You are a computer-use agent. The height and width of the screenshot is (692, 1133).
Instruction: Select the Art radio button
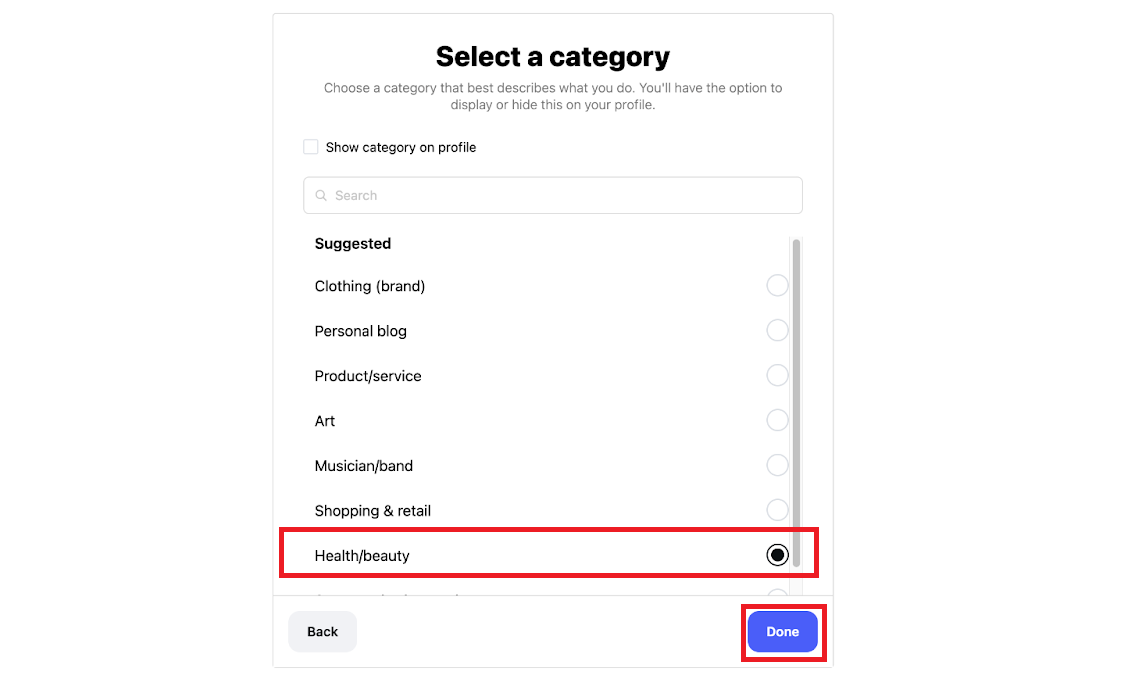[x=777, y=421]
